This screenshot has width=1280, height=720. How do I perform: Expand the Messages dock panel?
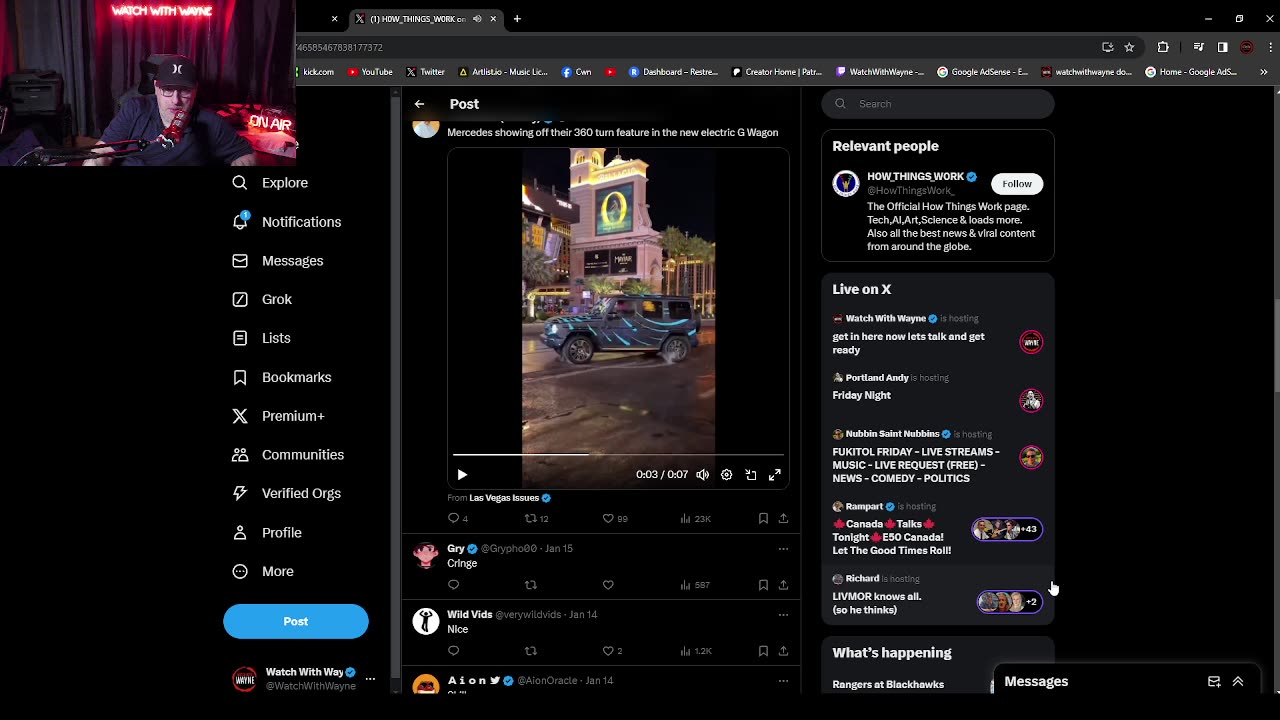click(x=1238, y=682)
